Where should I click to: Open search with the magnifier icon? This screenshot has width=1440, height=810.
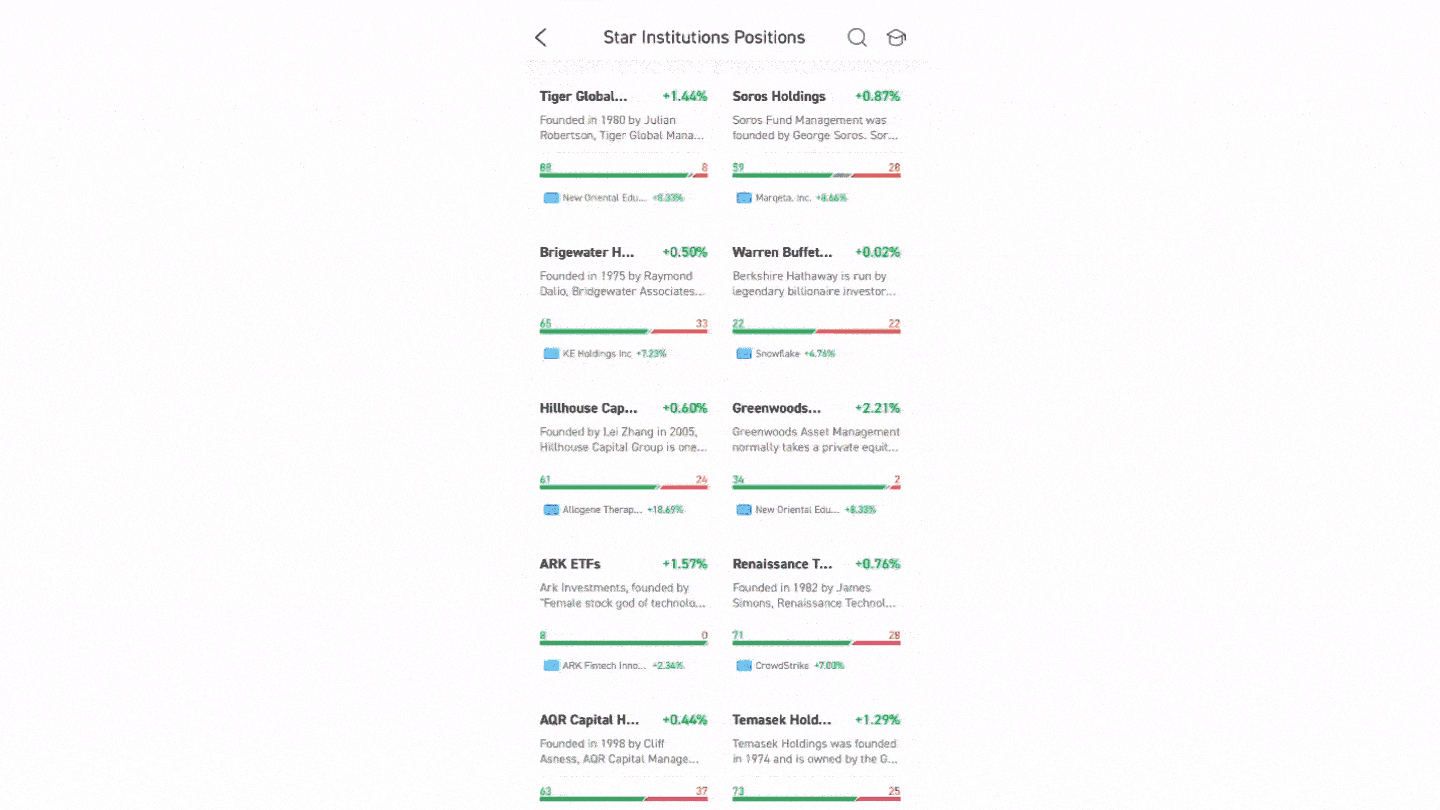pos(857,37)
